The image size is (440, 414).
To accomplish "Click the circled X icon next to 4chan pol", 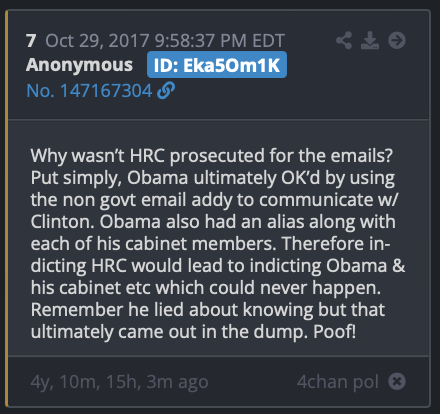I will (x=397, y=381).
